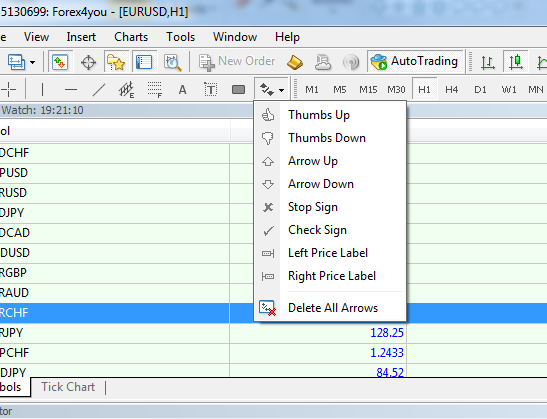The height and width of the screenshot is (419, 547).
Task: Select the Crosshair cursor tool
Action: point(8,90)
